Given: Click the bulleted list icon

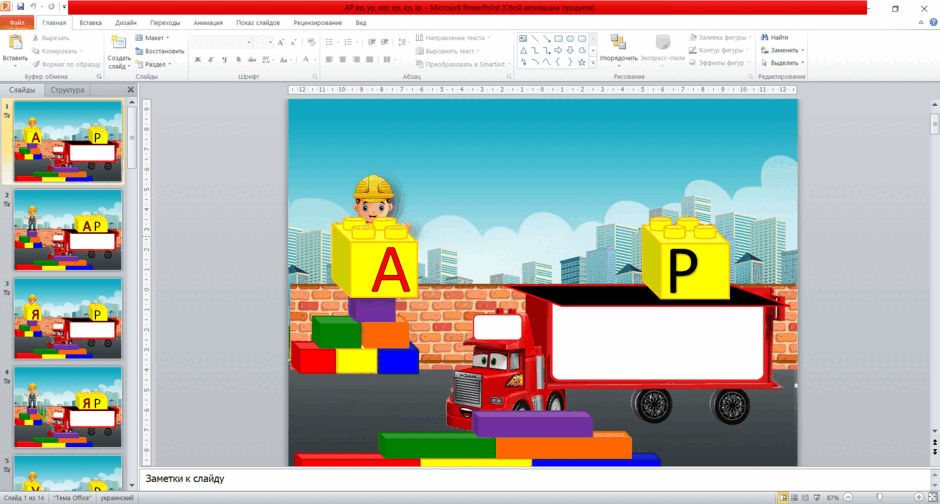Looking at the screenshot, I should [331, 42].
